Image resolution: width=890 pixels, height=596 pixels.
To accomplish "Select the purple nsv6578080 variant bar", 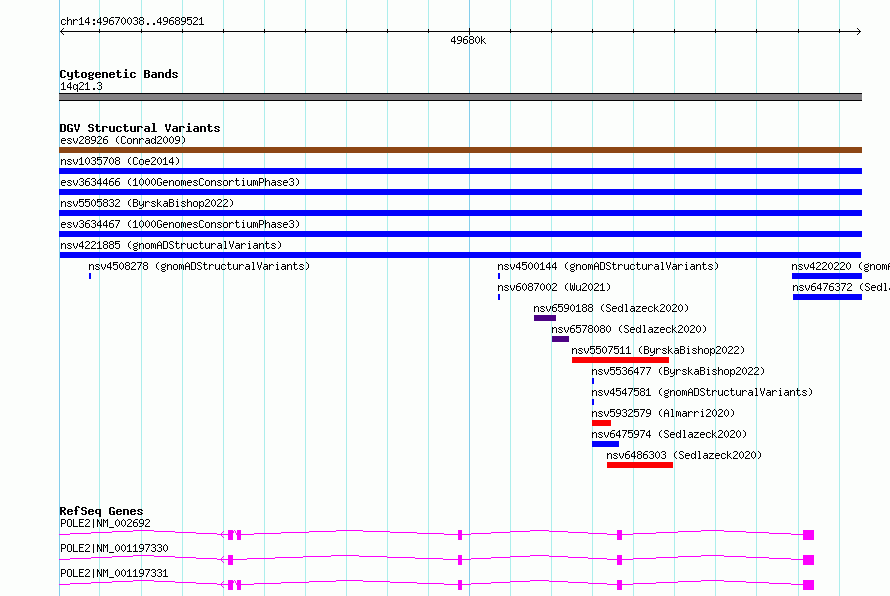I will click(560, 339).
